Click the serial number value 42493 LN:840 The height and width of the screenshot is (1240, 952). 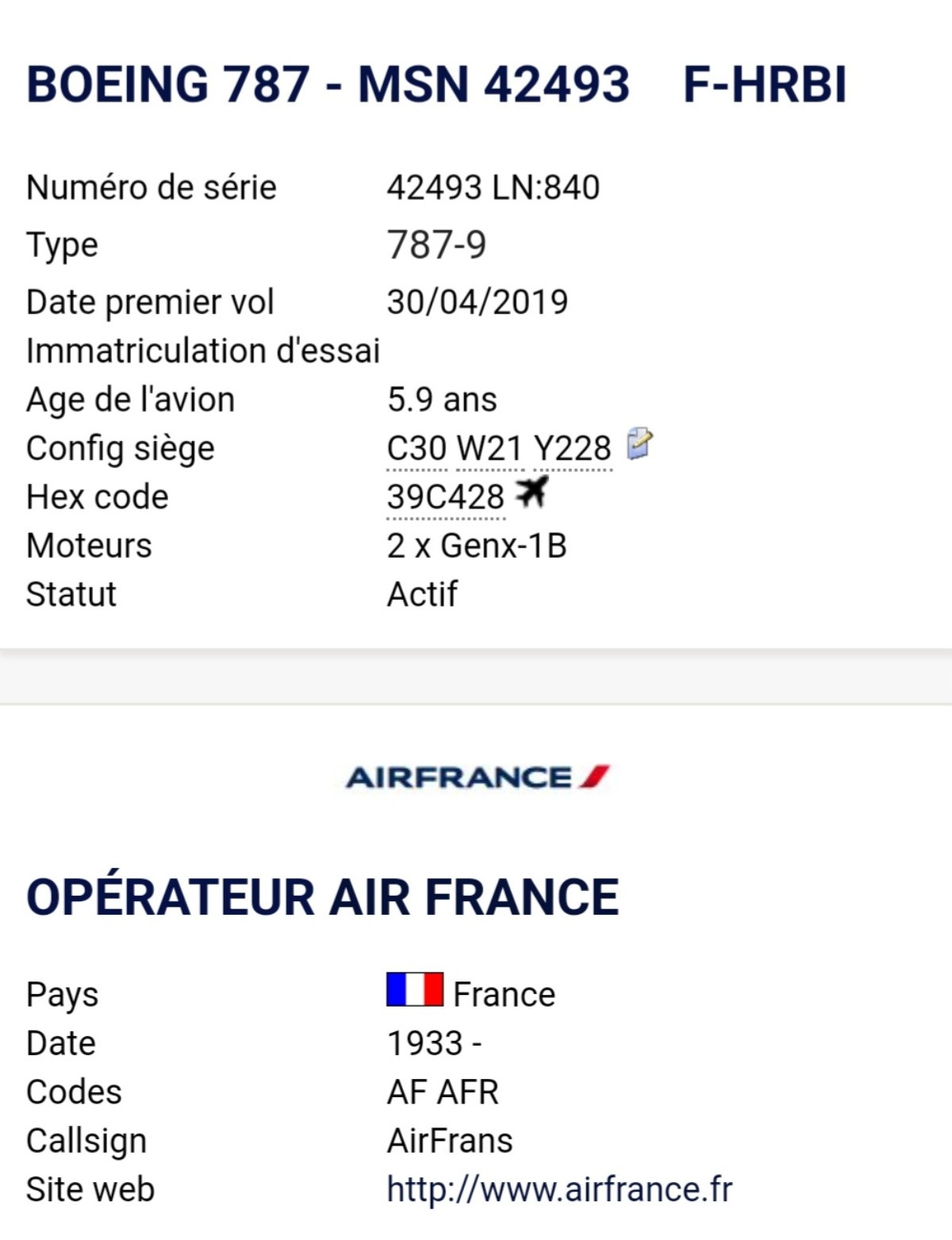493,188
